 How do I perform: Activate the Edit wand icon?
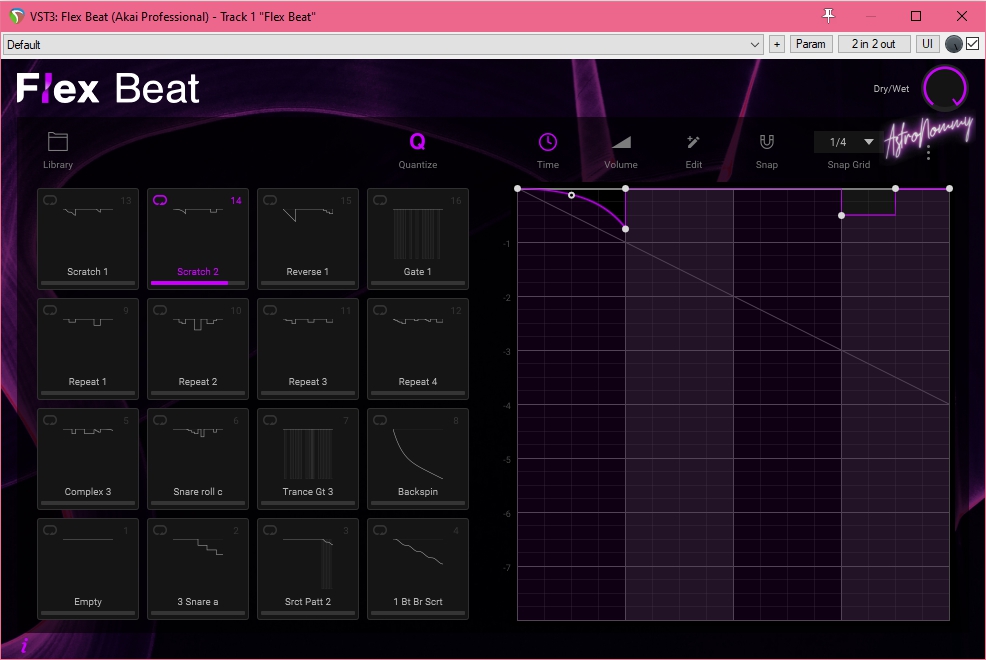pos(694,143)
